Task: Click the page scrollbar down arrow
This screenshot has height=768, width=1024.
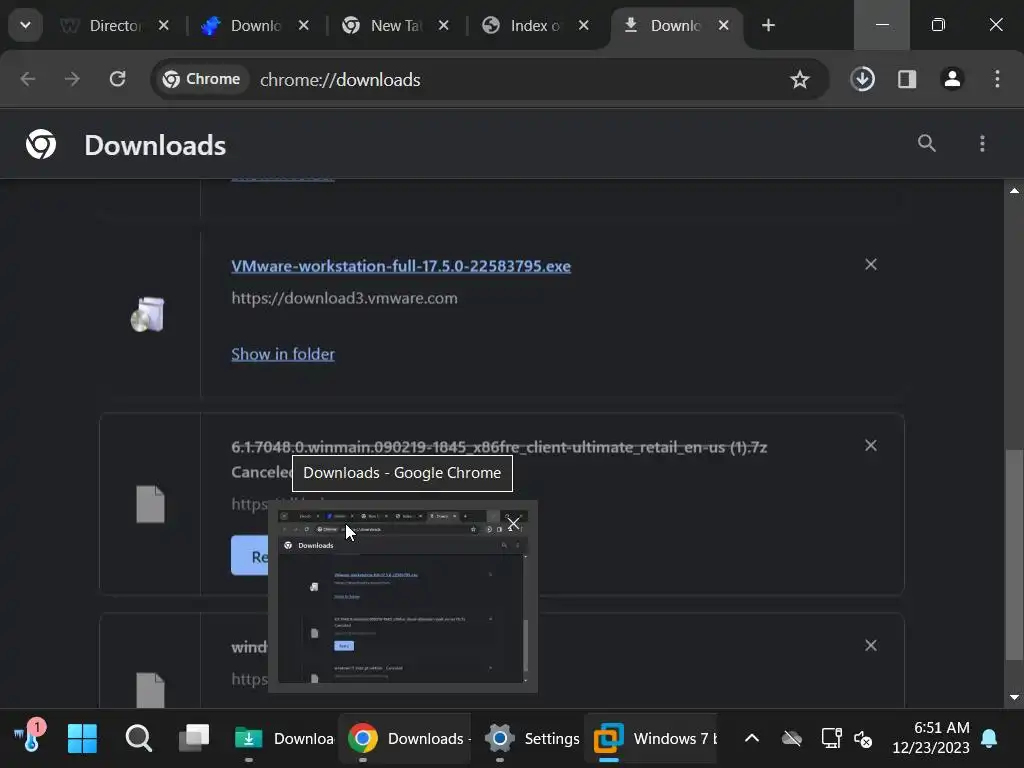Action: click(x=1014, y=697)
